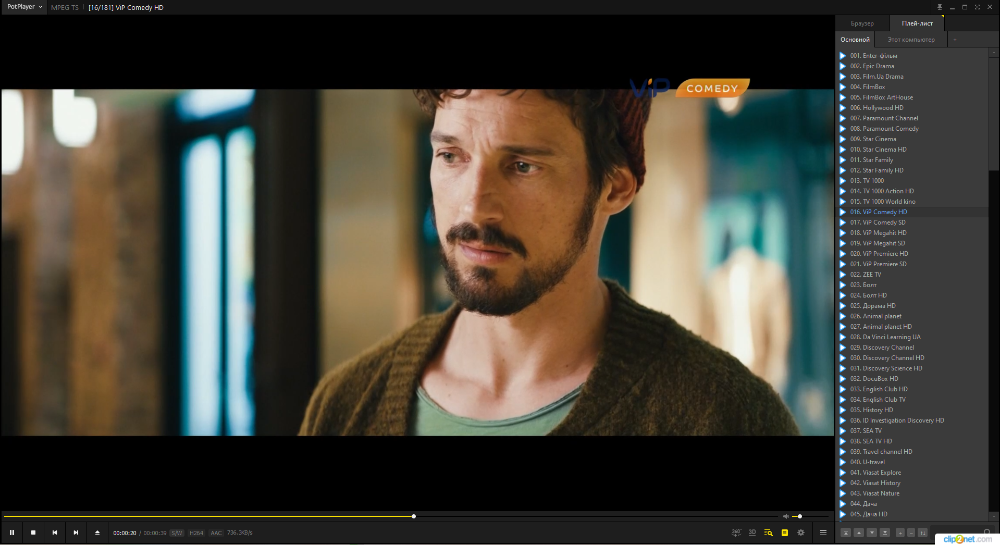The width and height of the screenshot is (1000, 545).
Task: Open settings gear in control bar
Action: pyautogui.click(x=801, y=532)
